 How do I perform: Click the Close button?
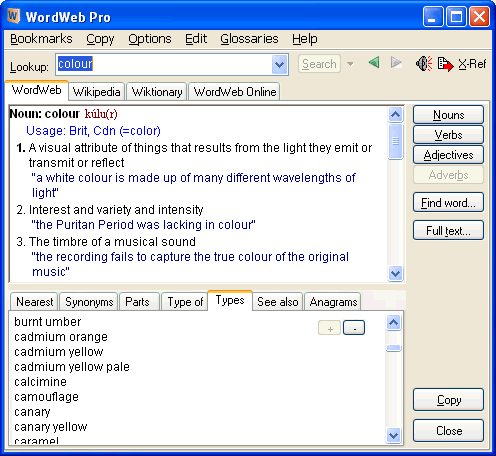448,431
